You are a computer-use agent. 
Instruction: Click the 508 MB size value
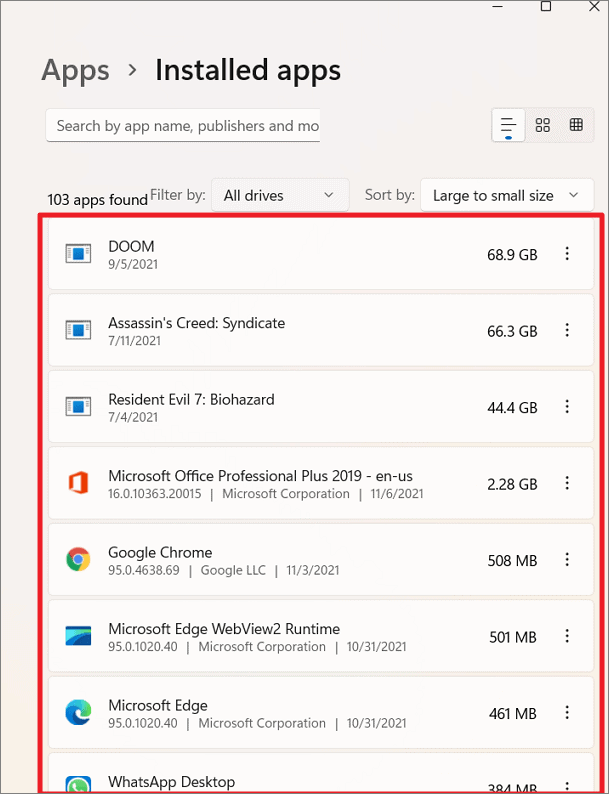pos(512,561)
